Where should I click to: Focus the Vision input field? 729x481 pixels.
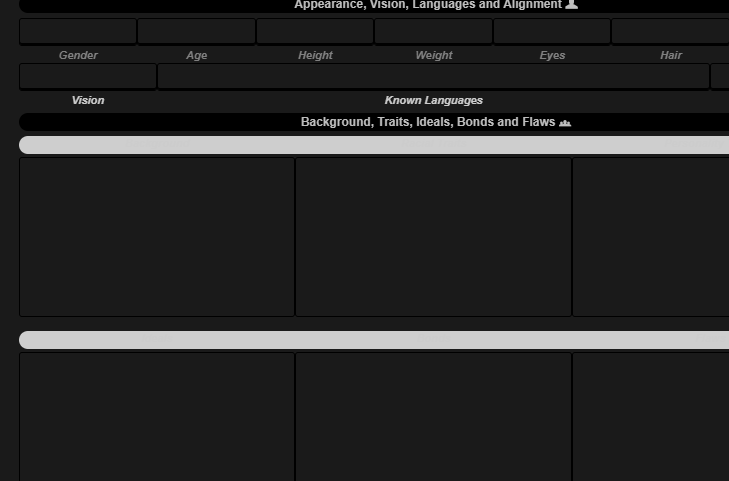88,76
